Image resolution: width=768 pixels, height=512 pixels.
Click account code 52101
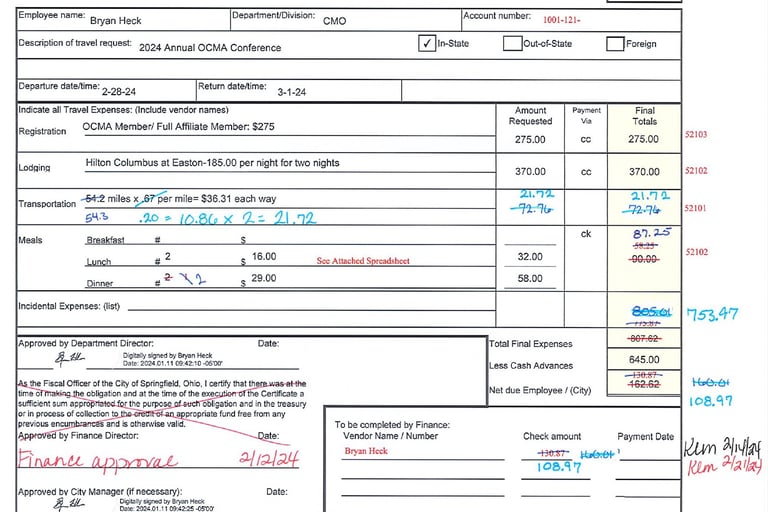[696, 208]
